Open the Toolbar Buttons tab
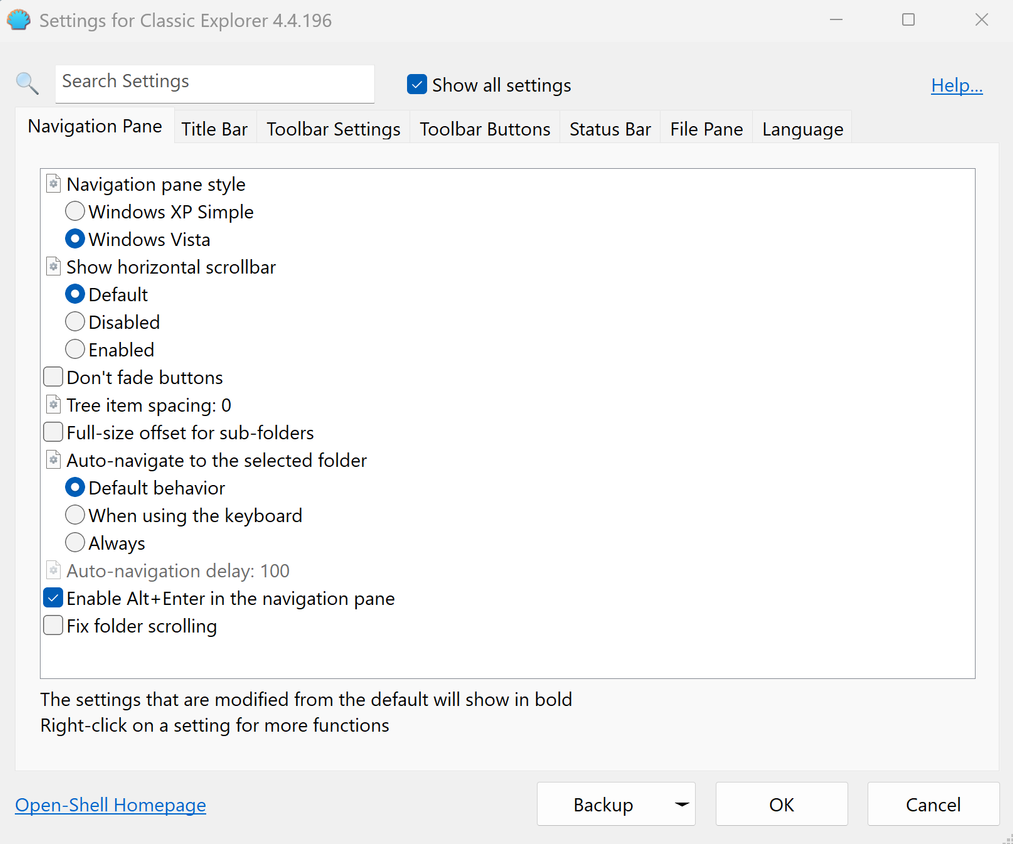Screen dimensions: 1013x844 pos(485,129)
